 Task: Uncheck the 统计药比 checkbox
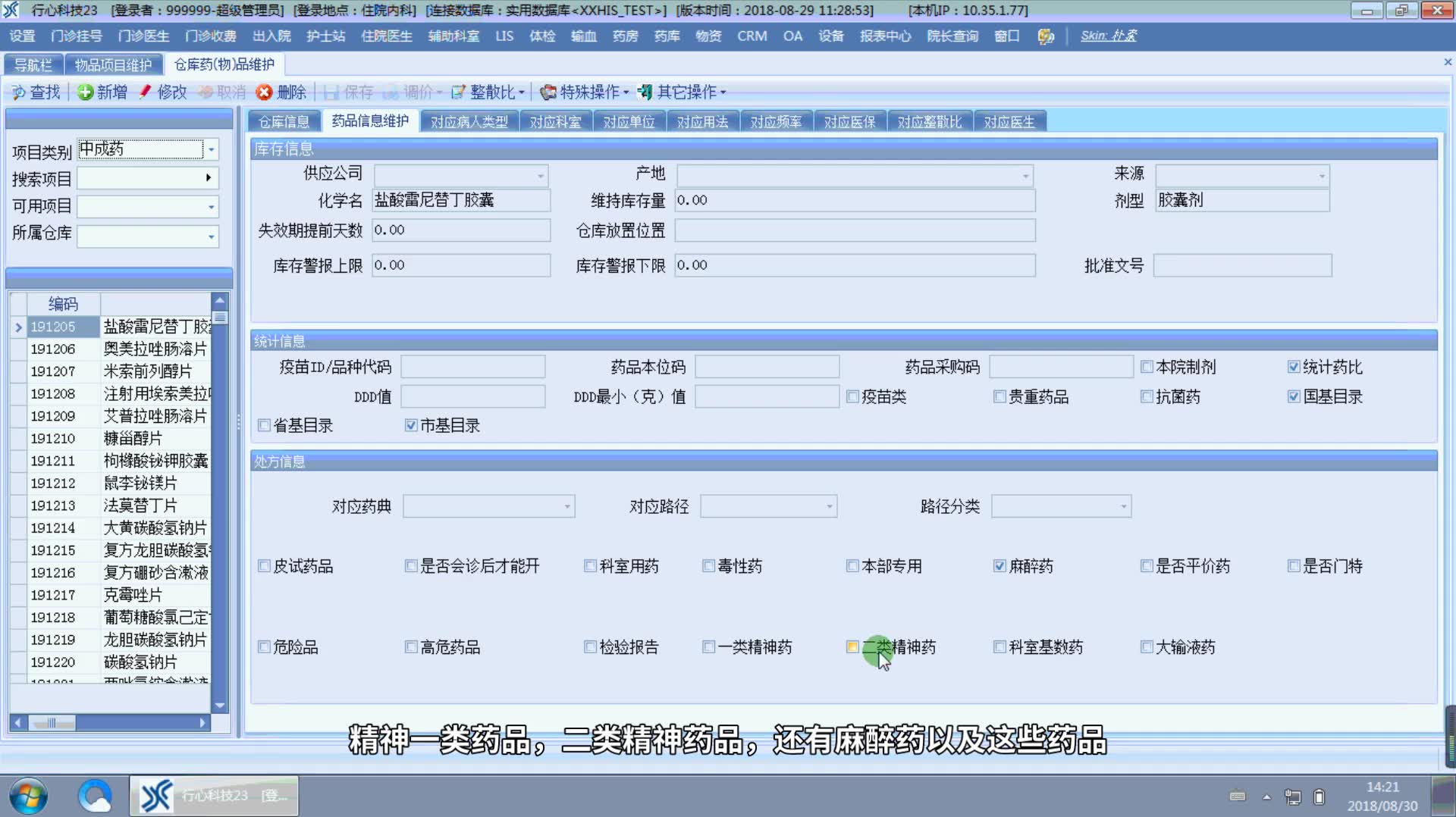[1294, 367]
